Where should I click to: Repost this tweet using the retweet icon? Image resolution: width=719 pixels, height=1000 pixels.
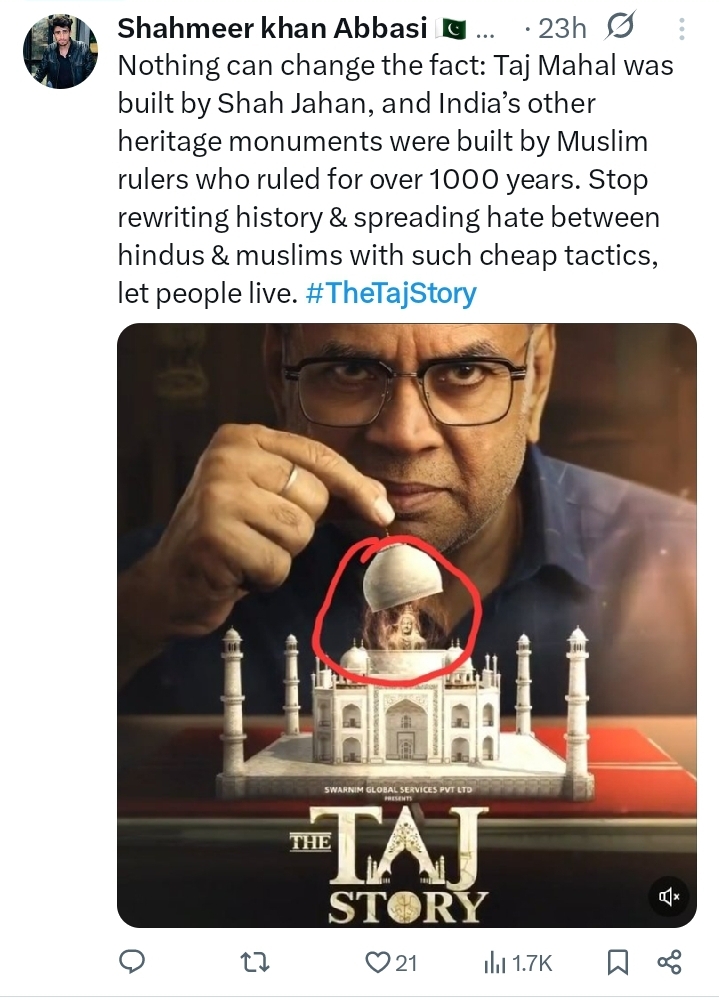(x=256, y=962)
